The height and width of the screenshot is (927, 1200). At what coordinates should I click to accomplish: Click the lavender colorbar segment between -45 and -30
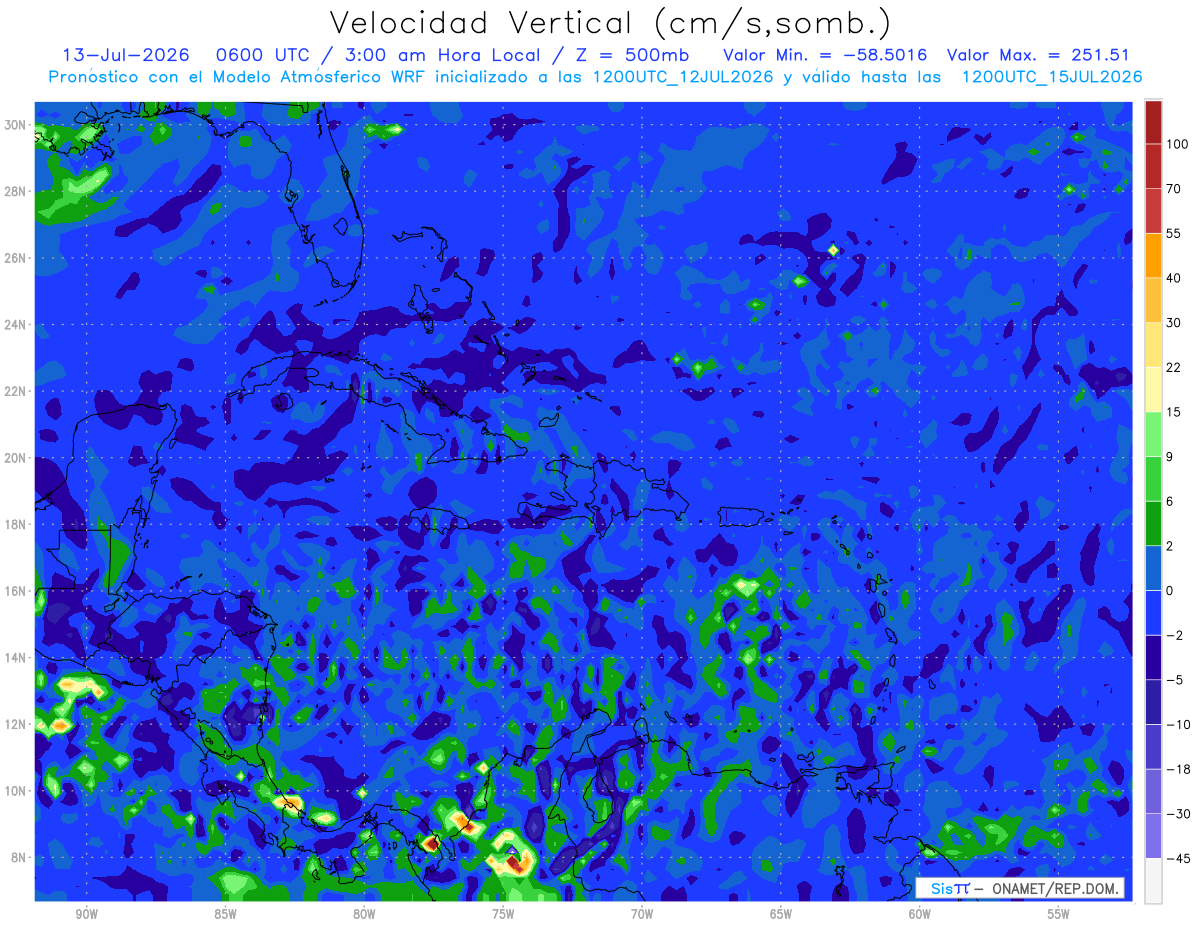point(1153,835)
